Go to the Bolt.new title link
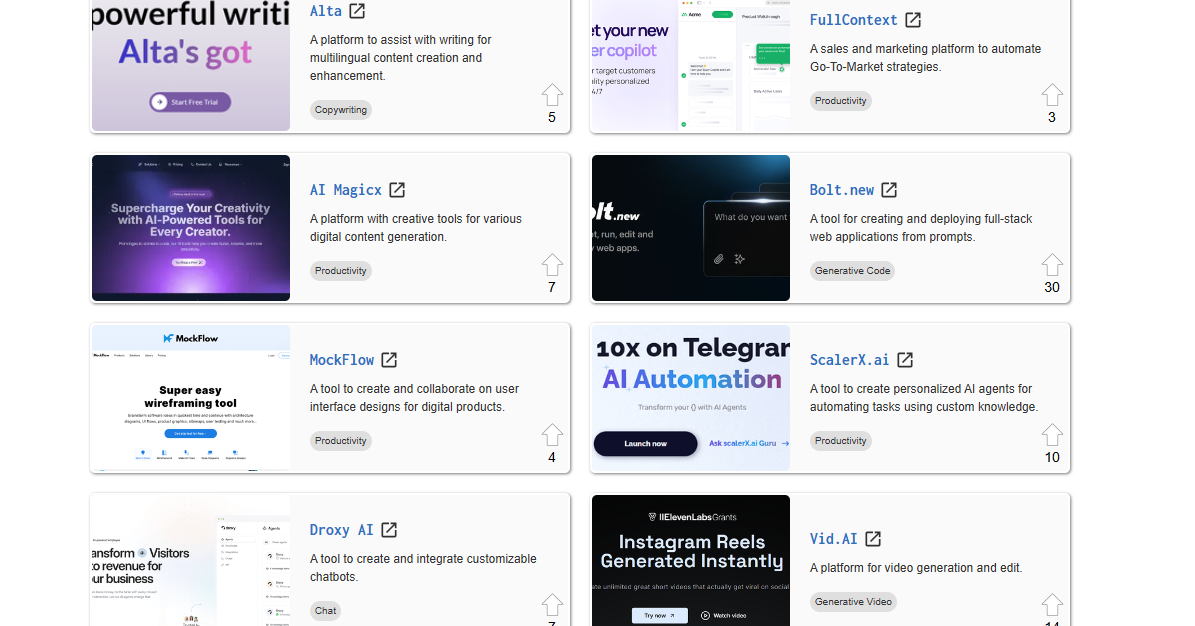1195x626 pixels. coord(841,190)
